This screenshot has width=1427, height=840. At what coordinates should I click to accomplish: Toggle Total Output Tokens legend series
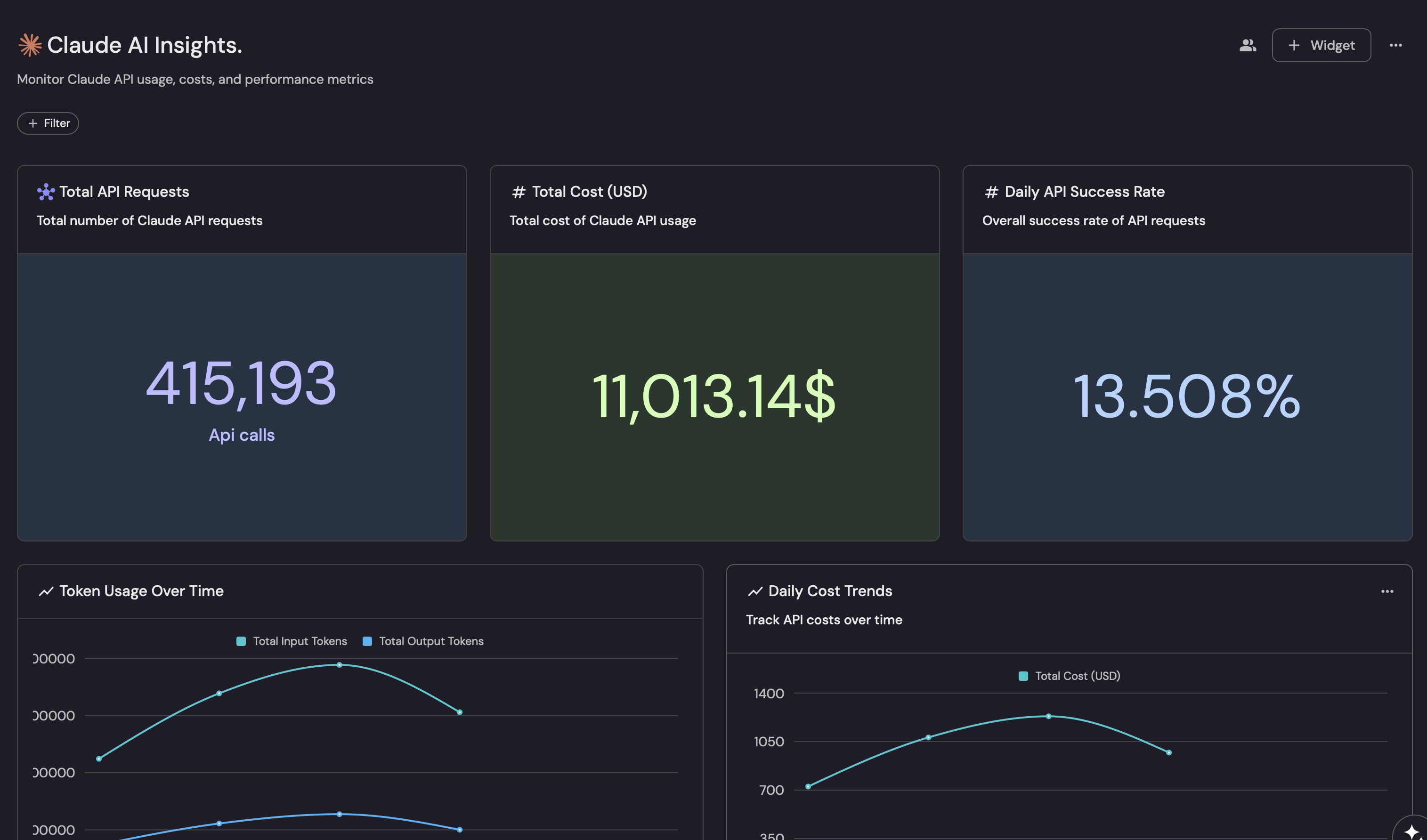(x=431, y=641)
